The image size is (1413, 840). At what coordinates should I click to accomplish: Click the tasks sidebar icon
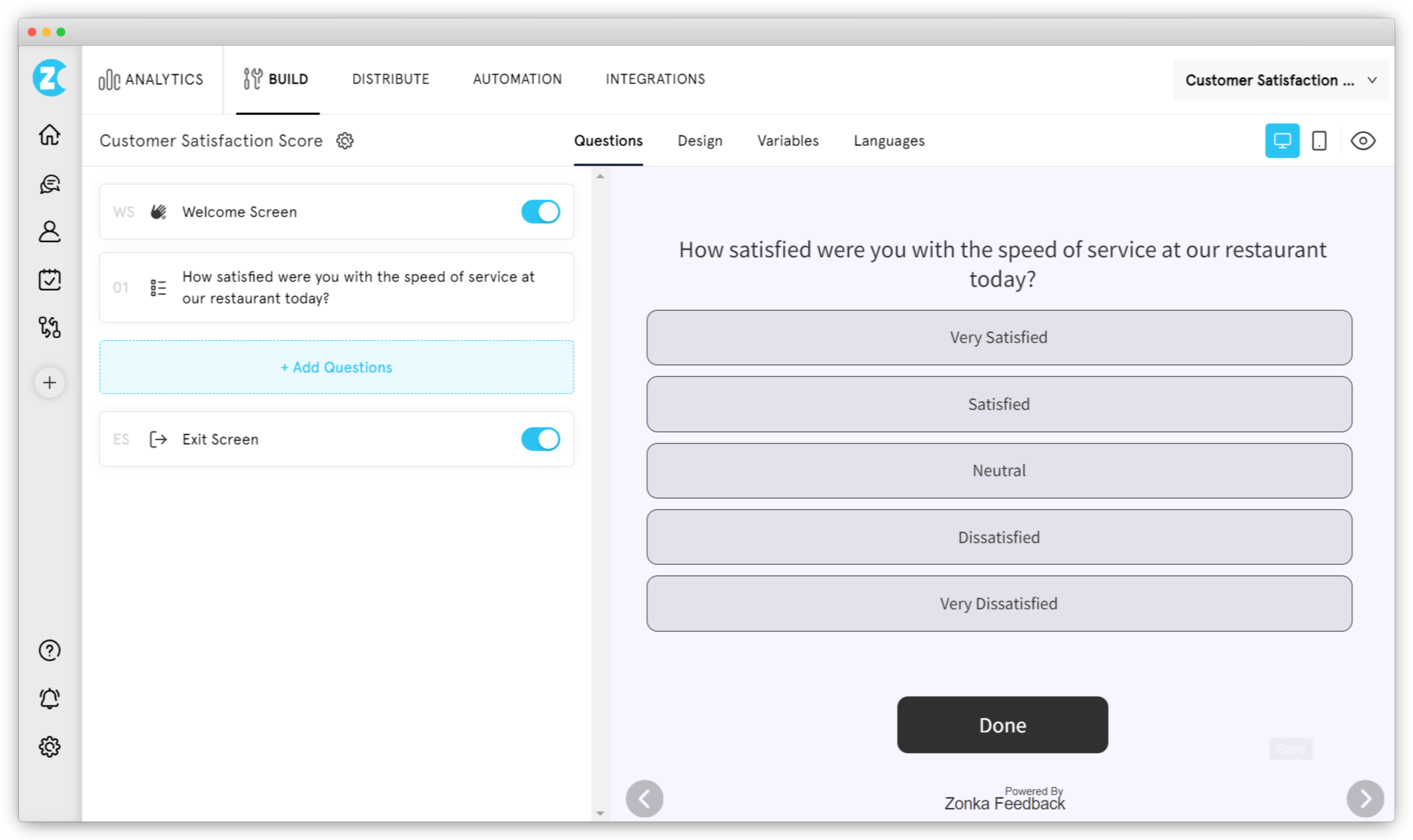coord(51,279)
